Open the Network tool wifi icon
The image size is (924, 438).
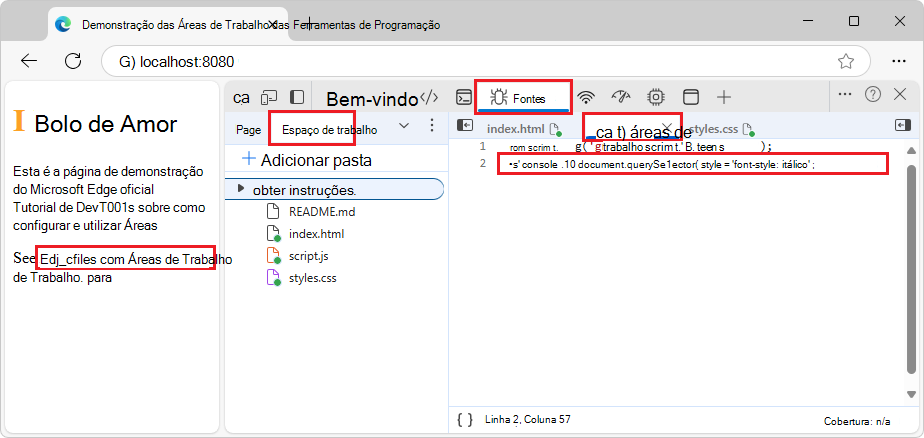click(585, 97)
